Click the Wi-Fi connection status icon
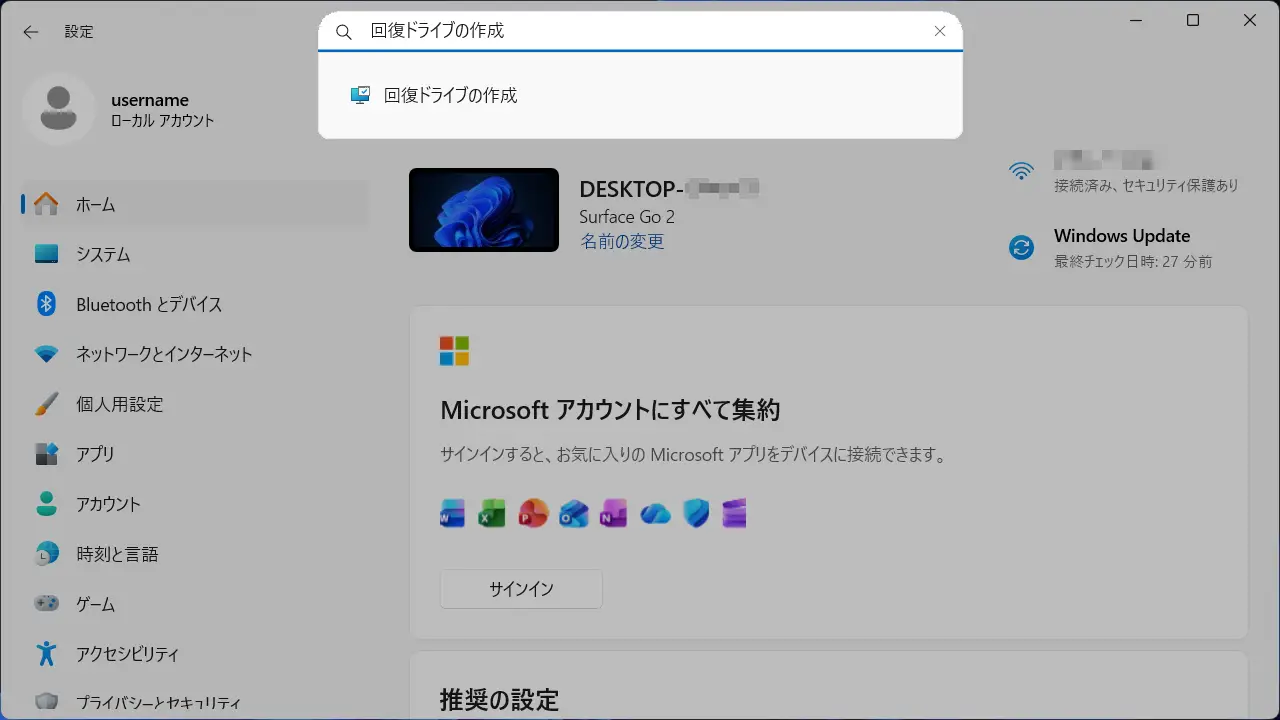 click(1021, 171)
